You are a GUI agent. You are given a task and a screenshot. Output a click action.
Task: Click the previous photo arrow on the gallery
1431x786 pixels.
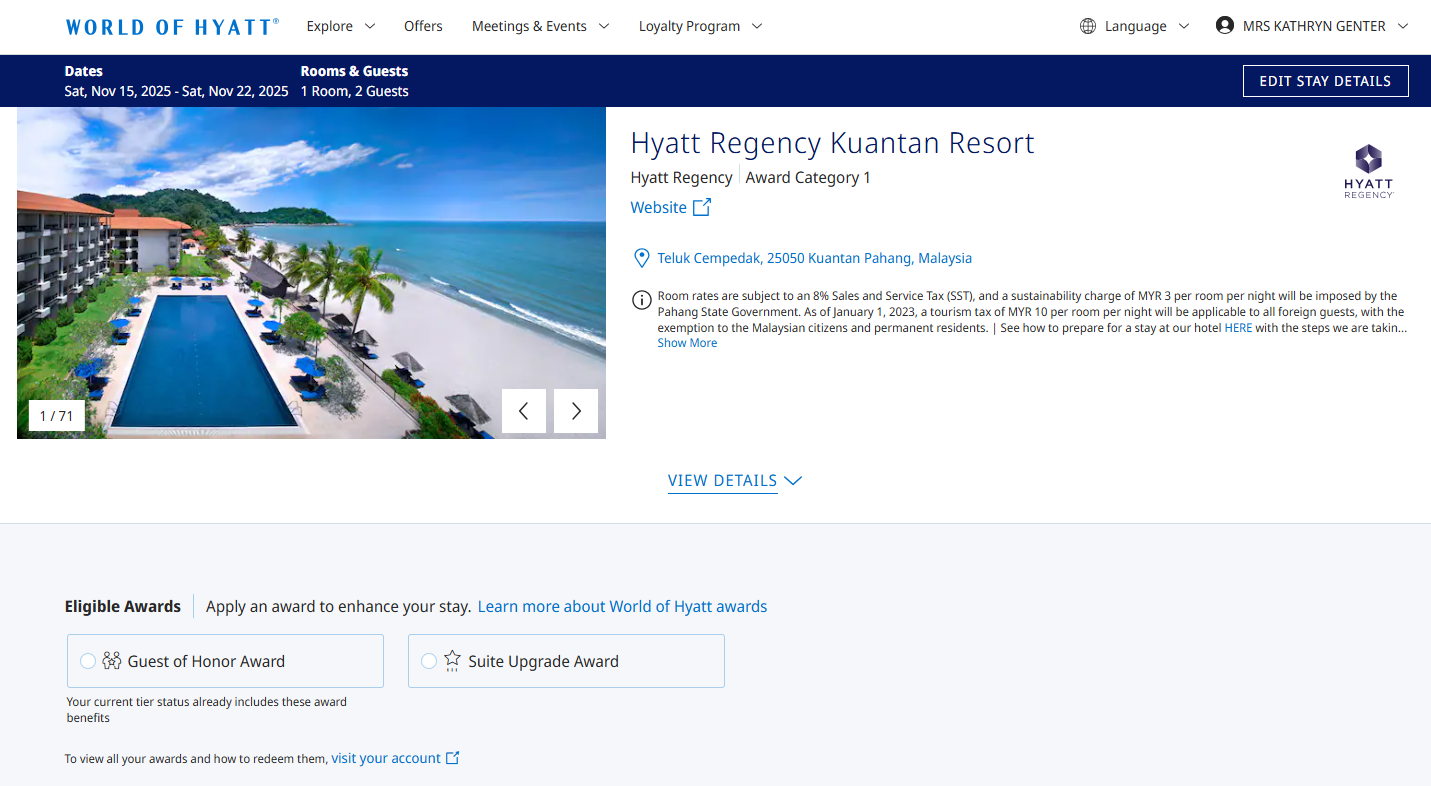524,410
